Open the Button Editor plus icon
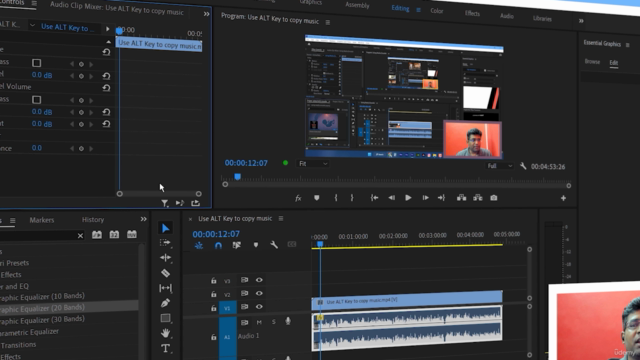 click(563, 198)
